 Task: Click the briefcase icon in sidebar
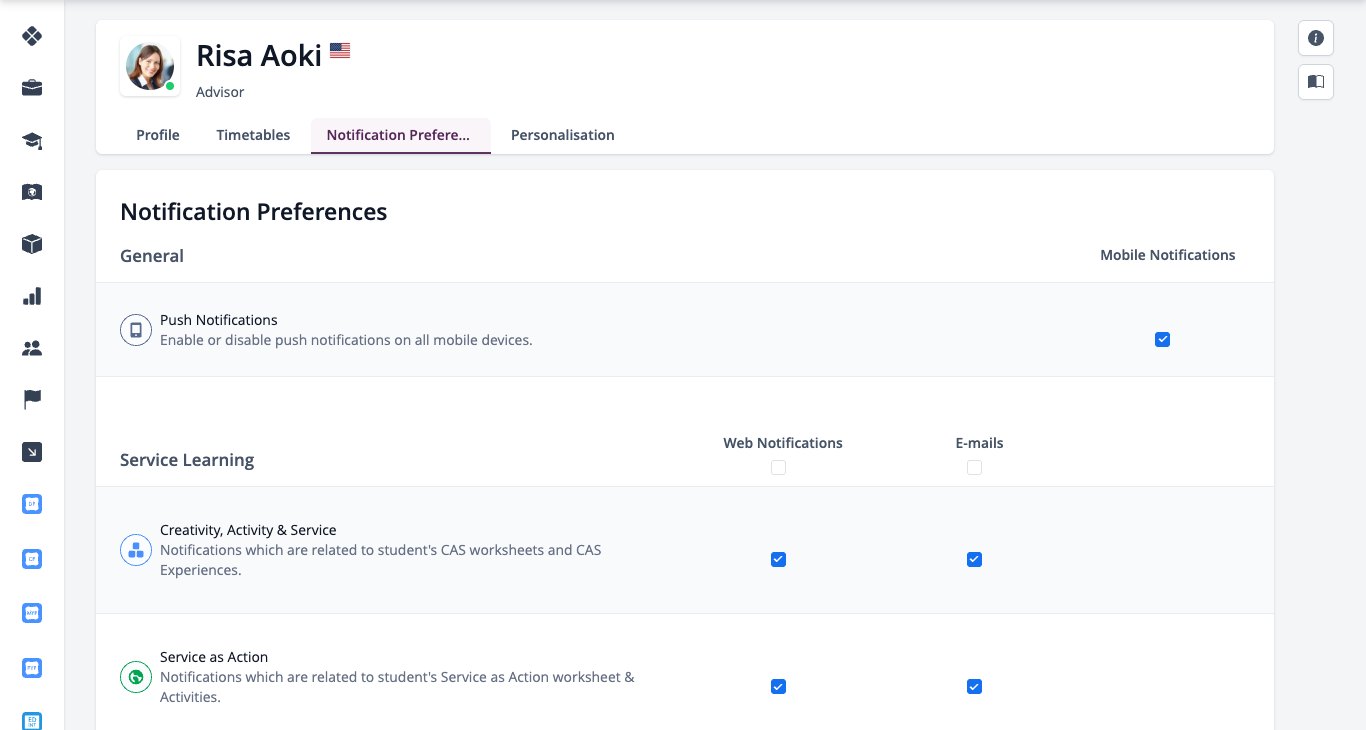(32, 88)
